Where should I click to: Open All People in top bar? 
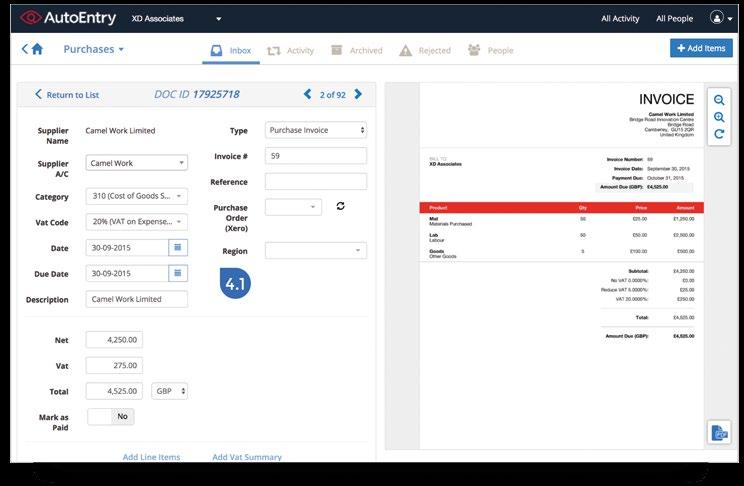[x=674, y=19]
